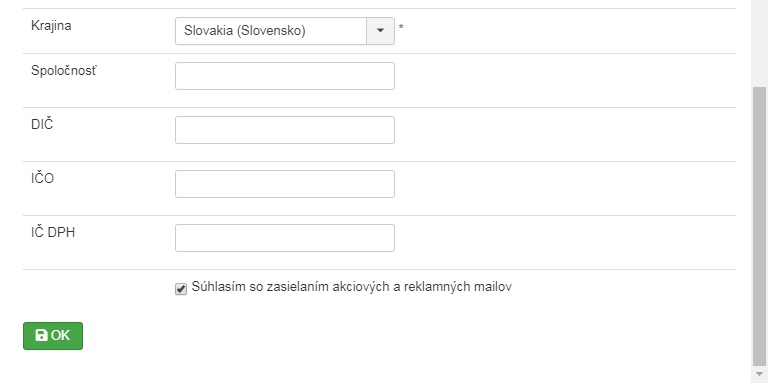The image size is (777, 386).
Task: Click the scrollbar track above the thumb
Action: point(759,43)
